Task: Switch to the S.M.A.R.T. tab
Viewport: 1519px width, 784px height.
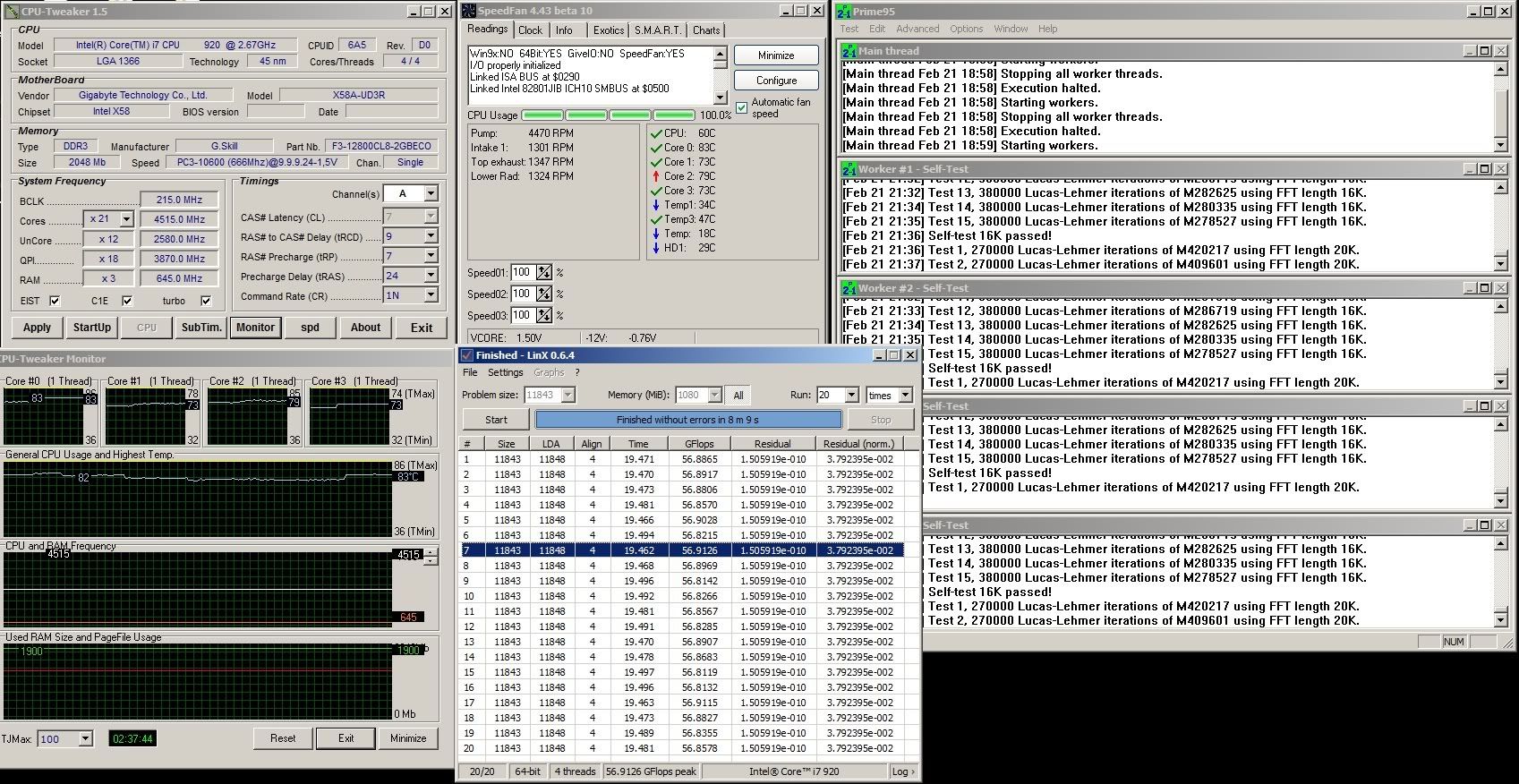Action: pyautogui.click(x=658, y=30)
